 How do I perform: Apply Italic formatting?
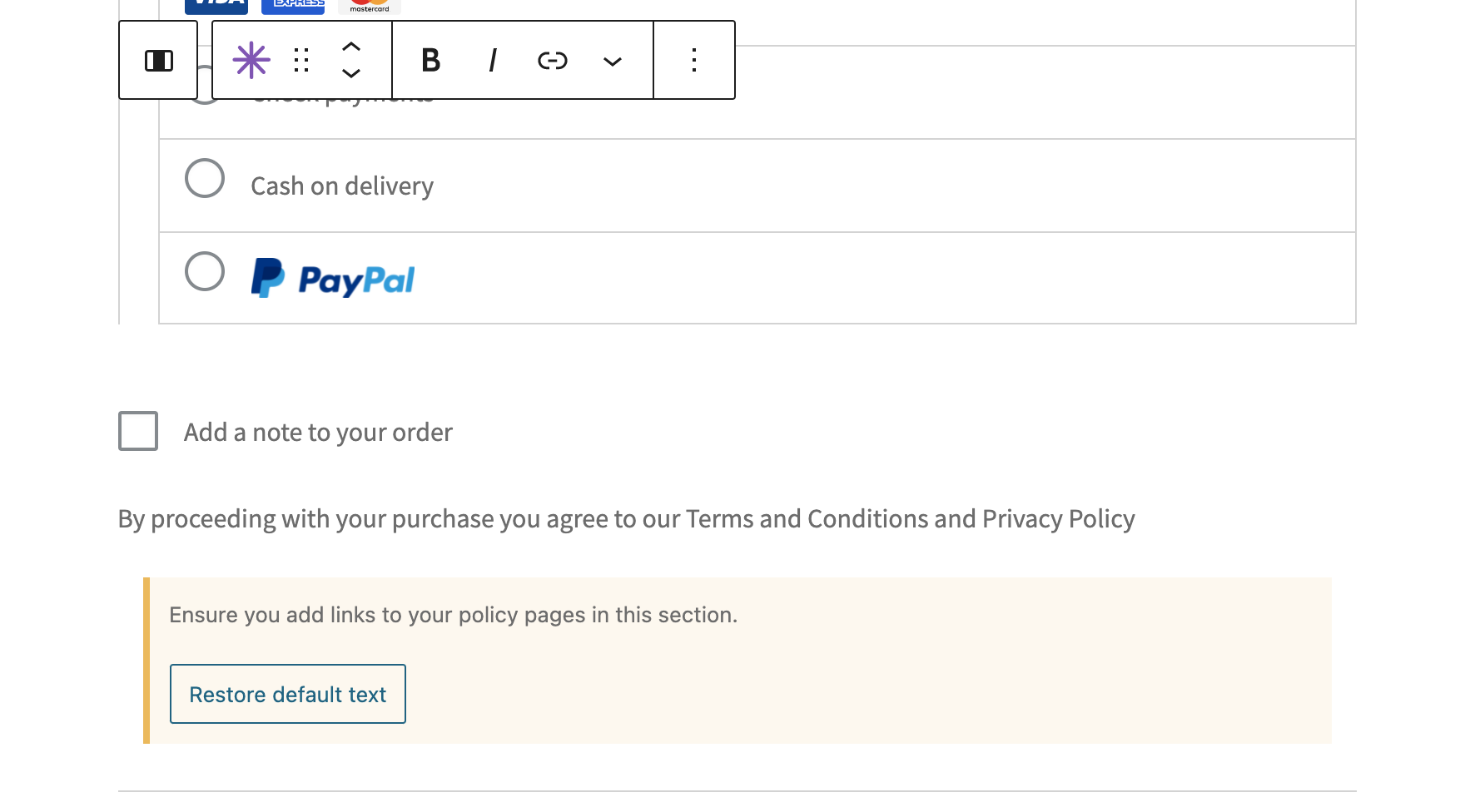coord(491,60)
